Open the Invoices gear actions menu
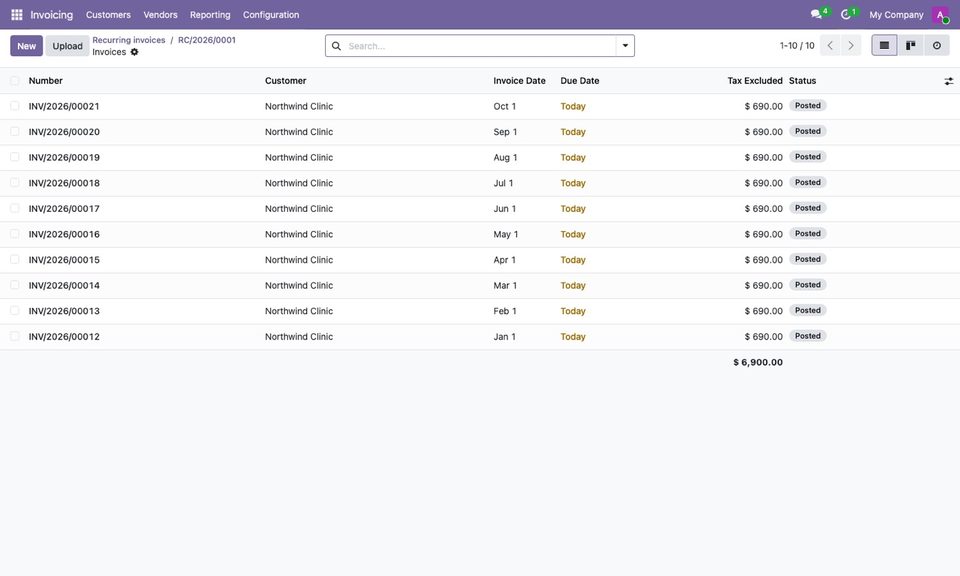 [135, 52]
